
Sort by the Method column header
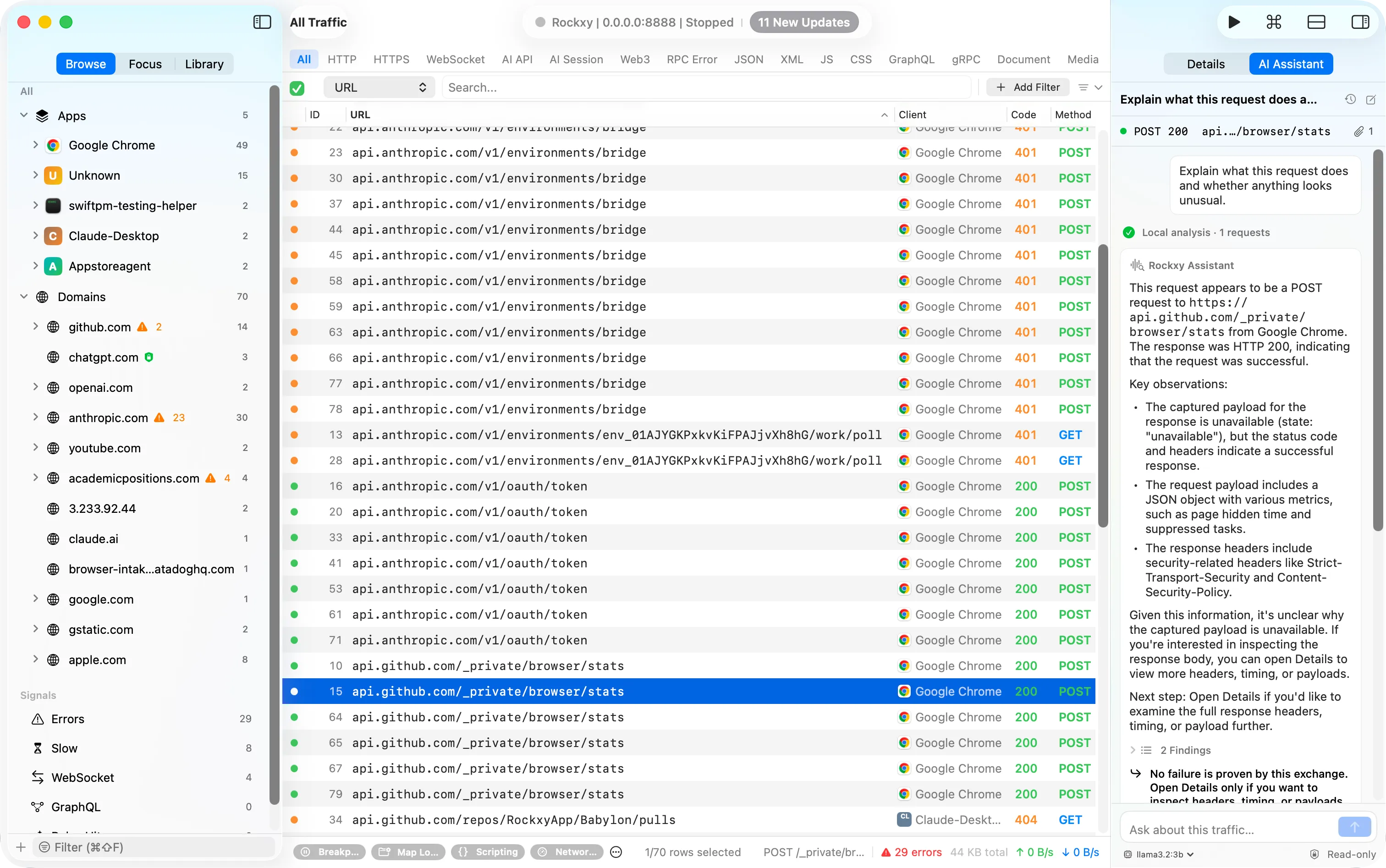pos(1072,115)
